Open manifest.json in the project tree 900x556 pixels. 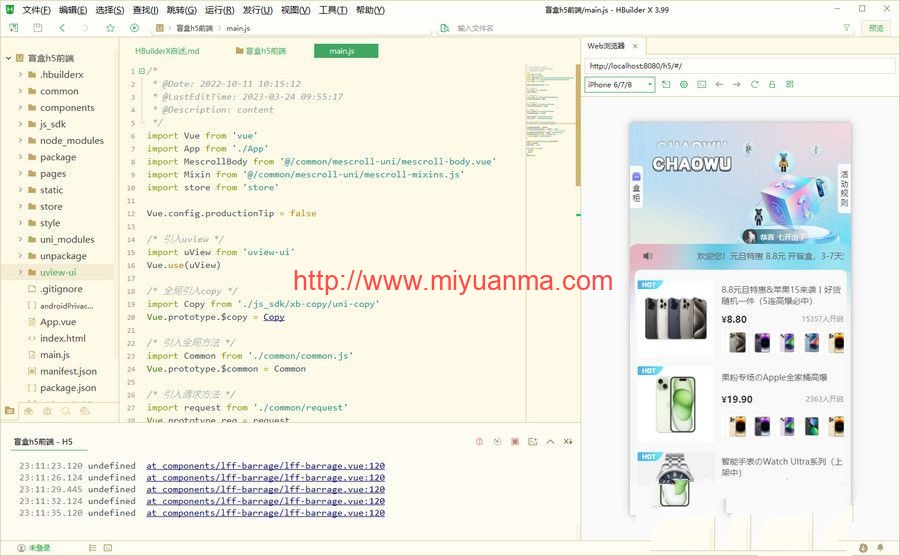(68, 371)
